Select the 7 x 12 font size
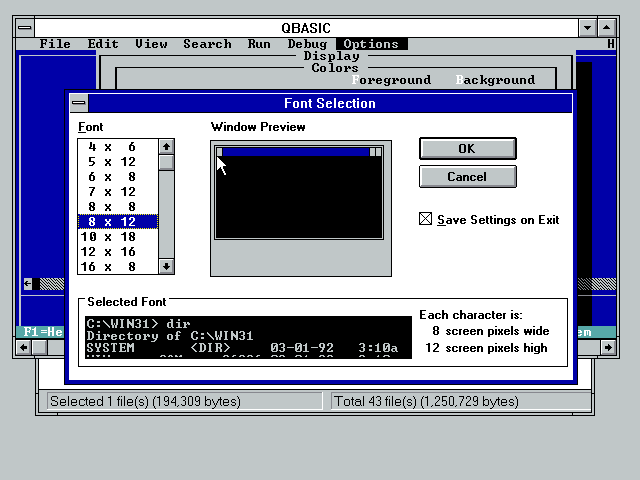The width and height of the screenshot is (640, 480). (118, 192)
